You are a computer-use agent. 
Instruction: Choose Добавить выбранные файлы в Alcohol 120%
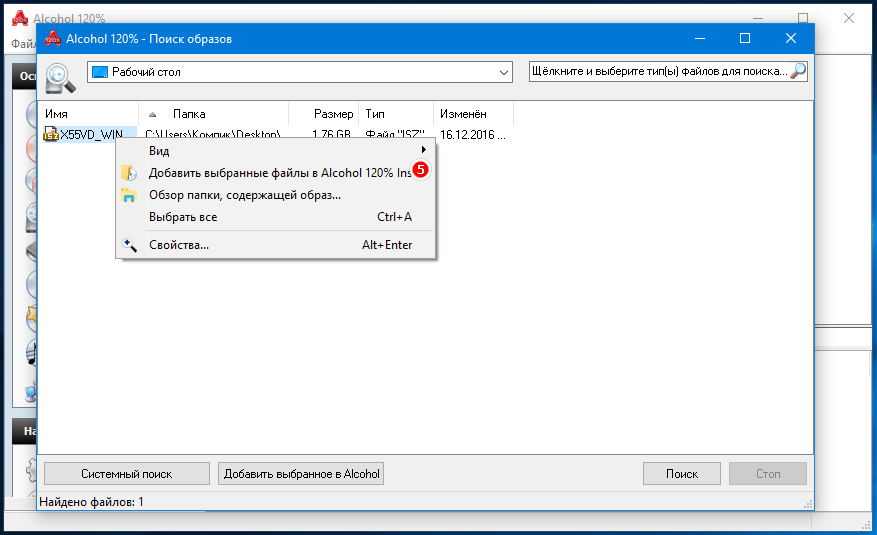point(275,173)
